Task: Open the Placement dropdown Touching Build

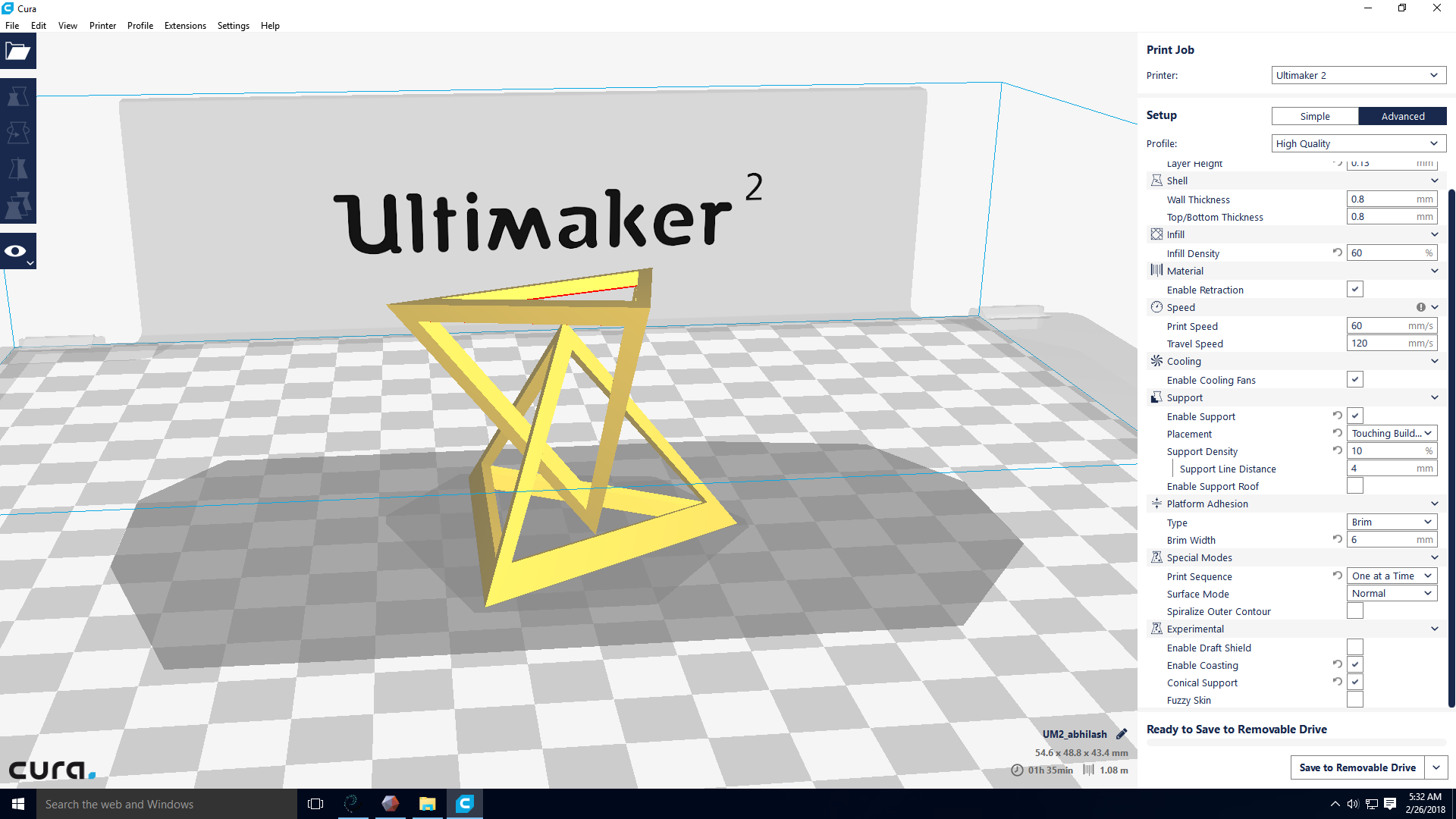Action: click(x=1392, y=433)
